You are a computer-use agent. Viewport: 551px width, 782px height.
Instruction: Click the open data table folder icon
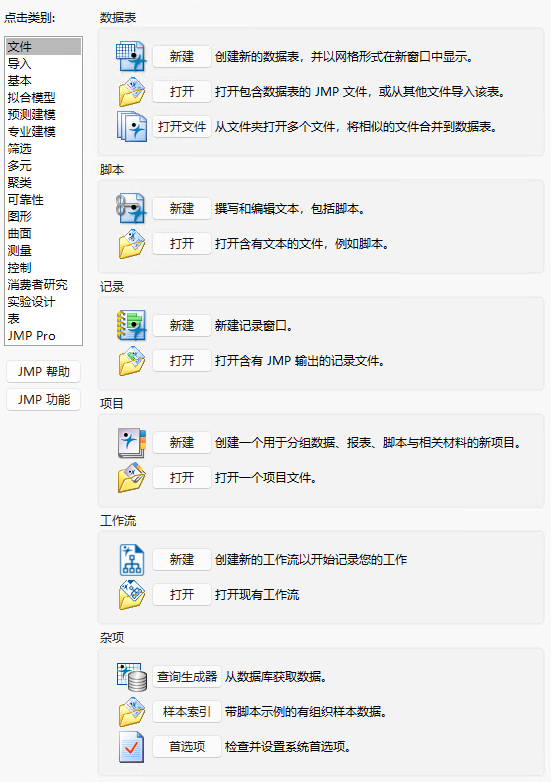tap(132, 92)
